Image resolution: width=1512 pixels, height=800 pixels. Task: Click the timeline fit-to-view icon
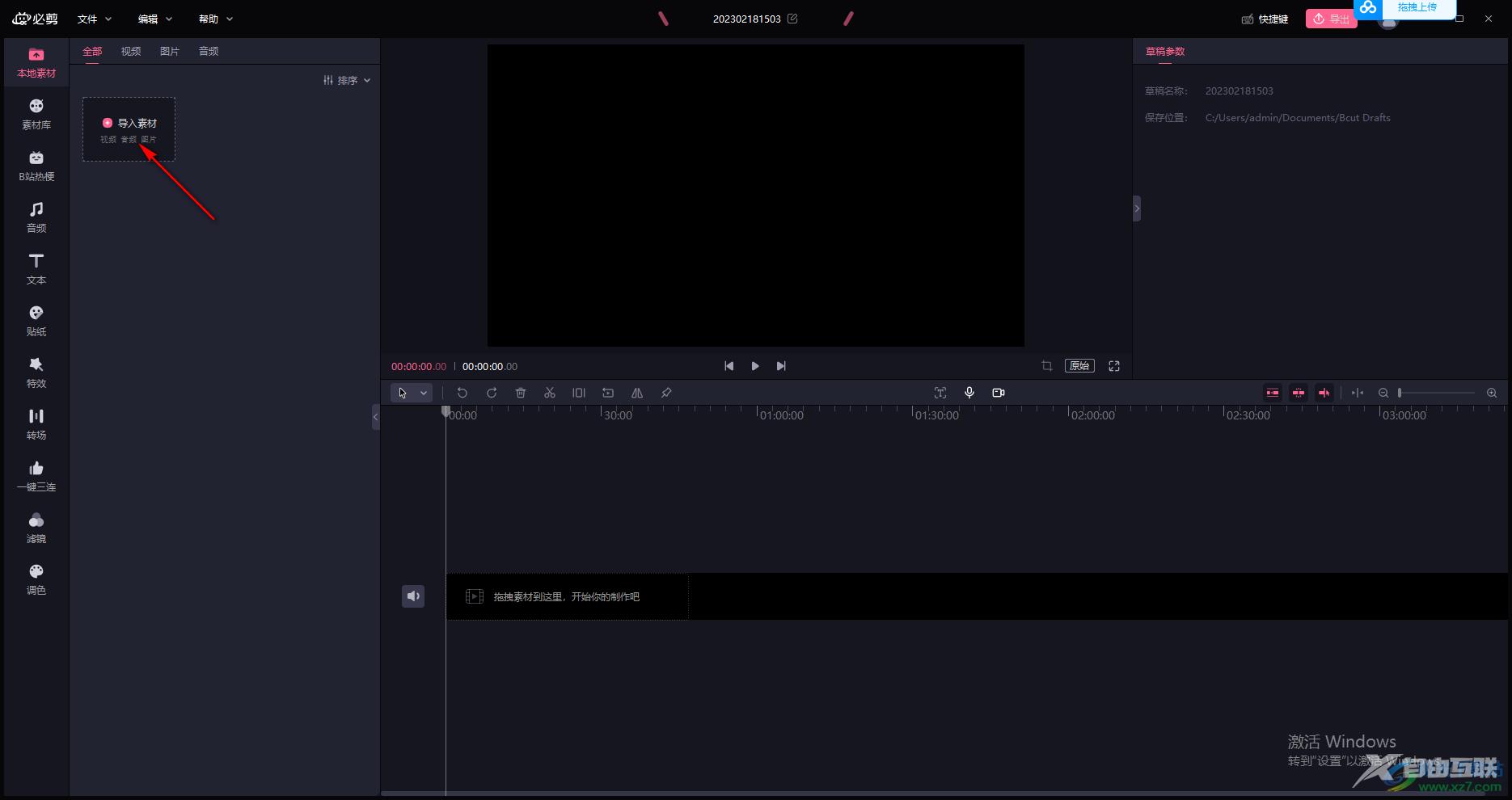point(1358,393)
